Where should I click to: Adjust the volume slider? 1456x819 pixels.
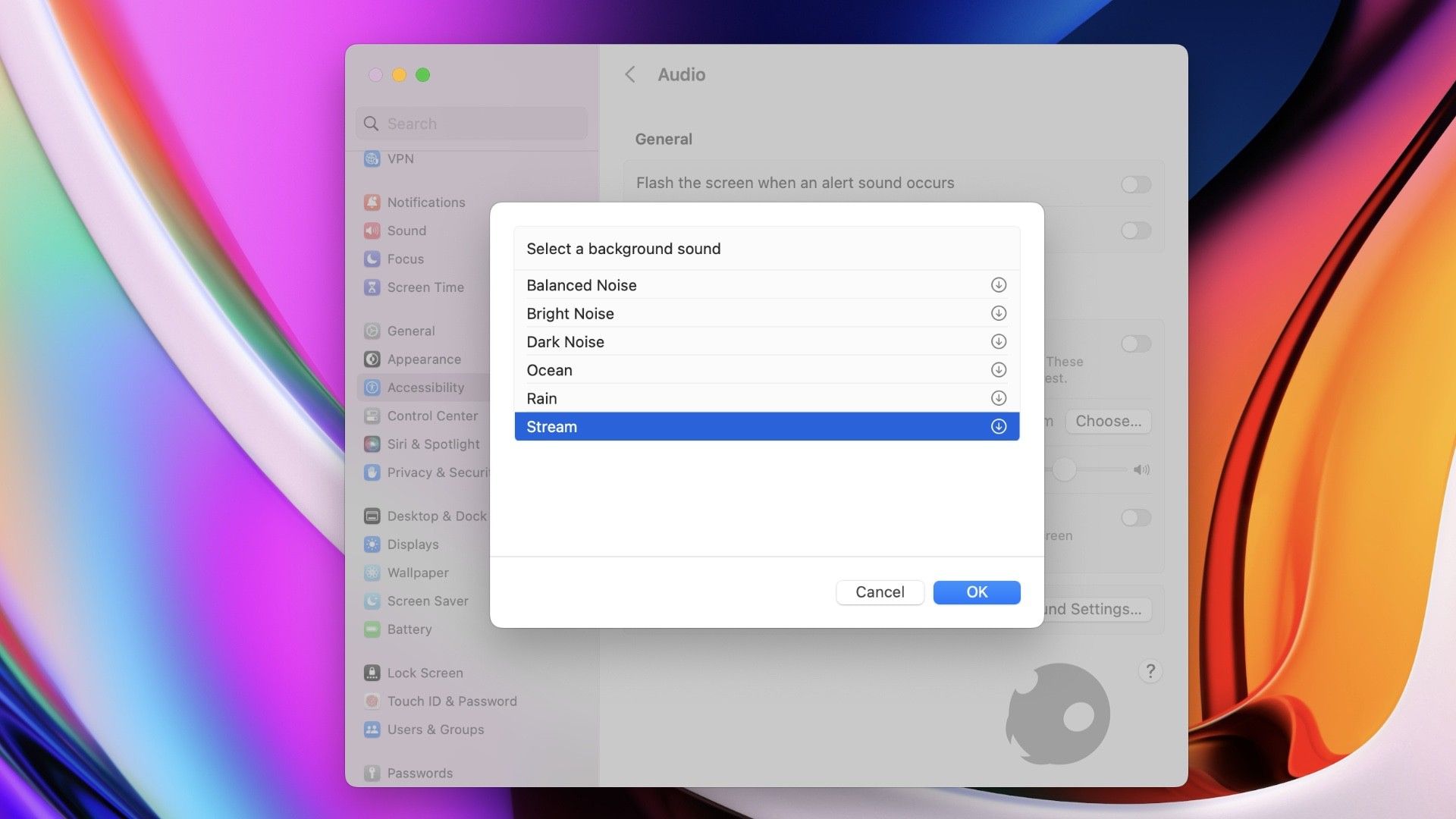pyautogui.click(x=1064, y=470)
